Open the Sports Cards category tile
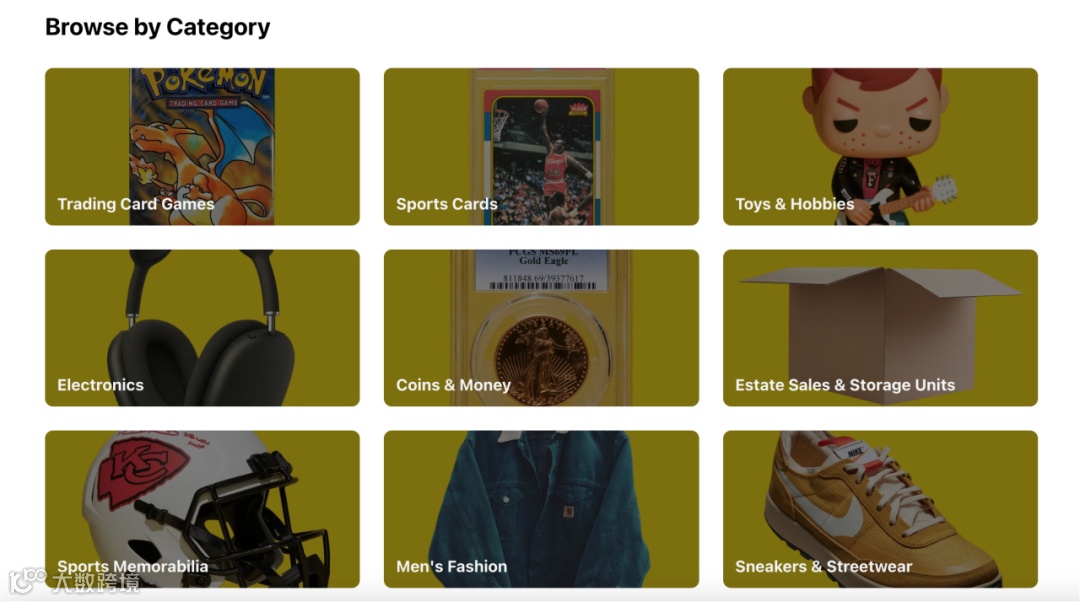Image resolution: width=1080 pixels, height=602 pixels. [541, 146]
